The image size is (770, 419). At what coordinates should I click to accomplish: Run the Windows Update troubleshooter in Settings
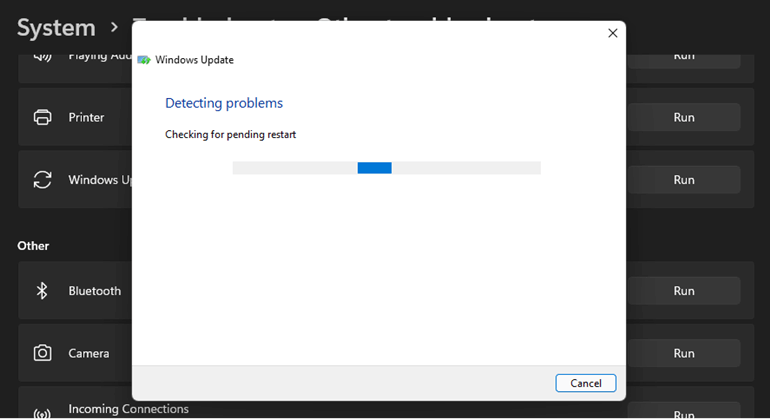click(x=684, y=180)
